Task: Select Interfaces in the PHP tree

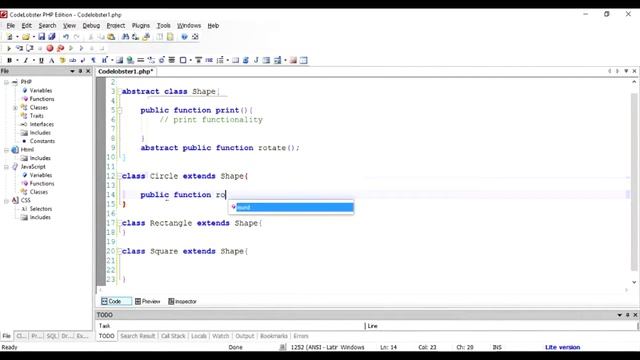Action: click(x=42, y=124)
